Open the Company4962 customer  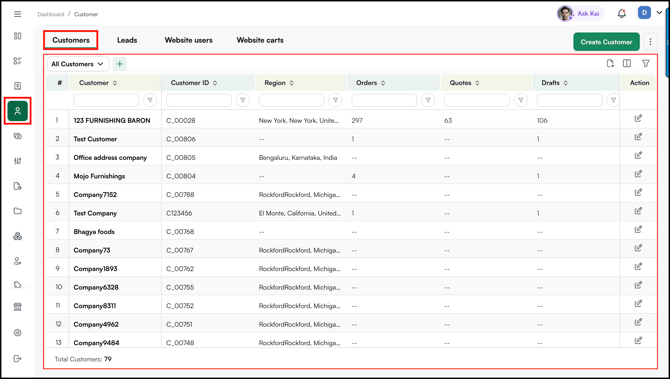[96, 324]
